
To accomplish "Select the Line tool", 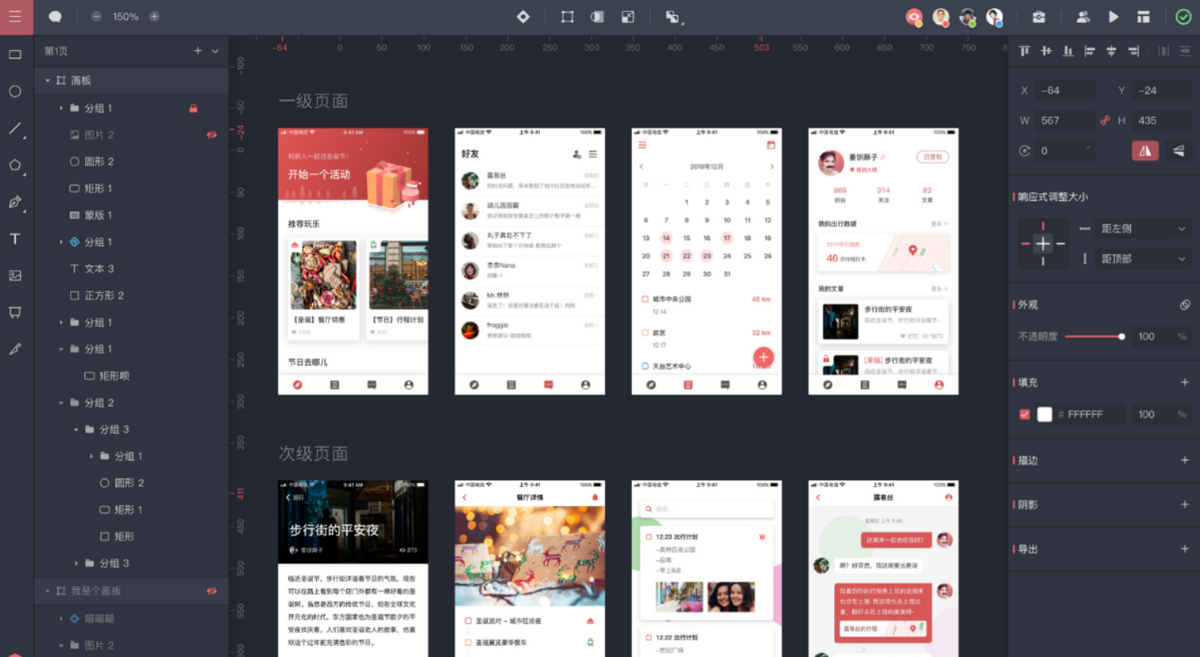I will click(15, 128).
